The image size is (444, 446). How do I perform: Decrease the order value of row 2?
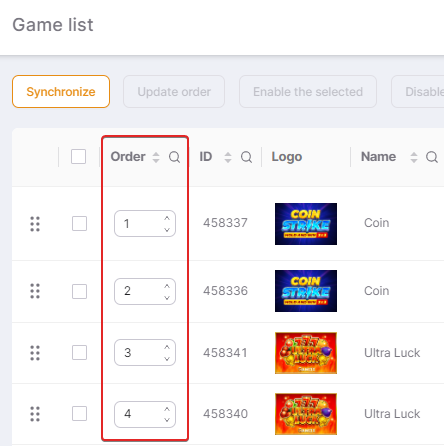[167, 297]
